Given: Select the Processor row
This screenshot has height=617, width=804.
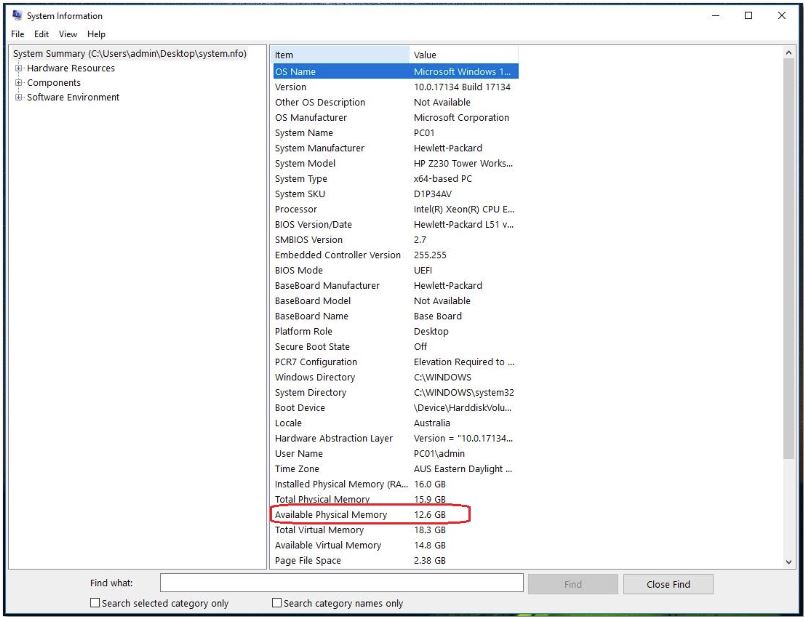Looking at the screenshot, I should pos(396,209).
